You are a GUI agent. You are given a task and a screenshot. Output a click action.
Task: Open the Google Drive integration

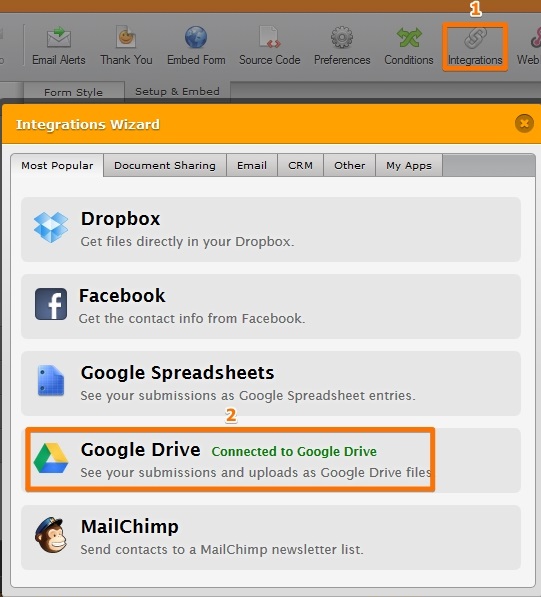click(271, 460)
